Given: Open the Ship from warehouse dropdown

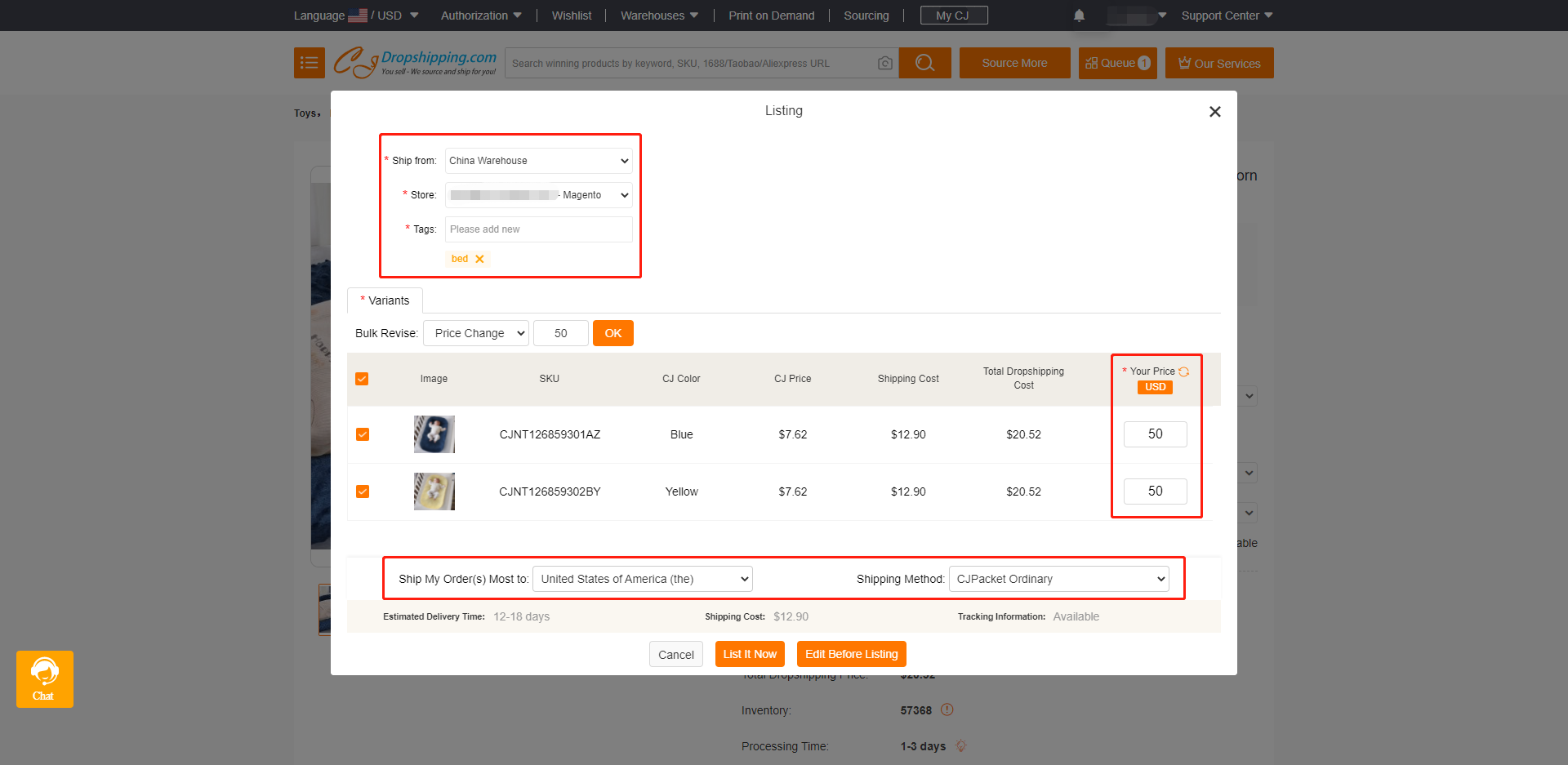Looking at the screenshot, I should (539, 161).
